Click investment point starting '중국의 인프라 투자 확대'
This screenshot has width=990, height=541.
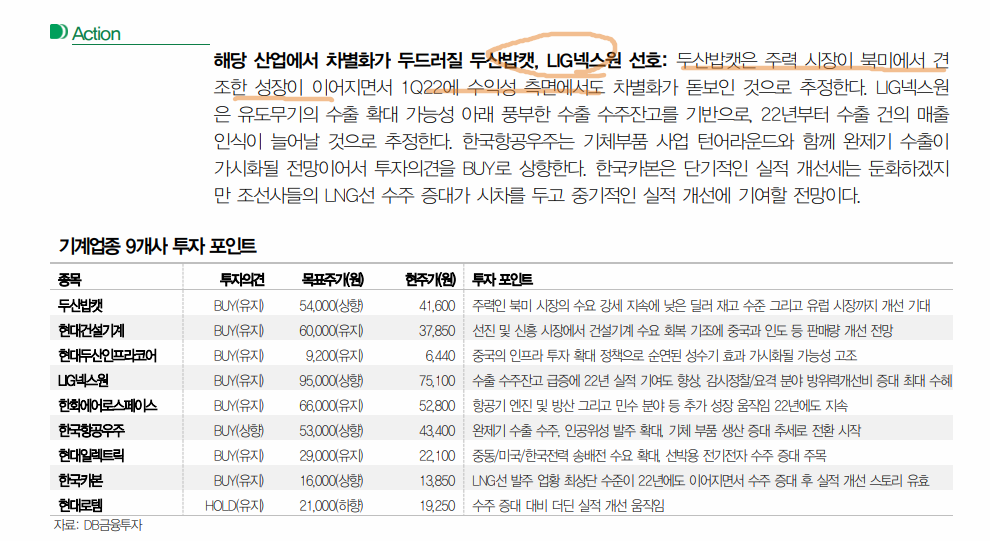pyautogui.click(x=665, y=355)
